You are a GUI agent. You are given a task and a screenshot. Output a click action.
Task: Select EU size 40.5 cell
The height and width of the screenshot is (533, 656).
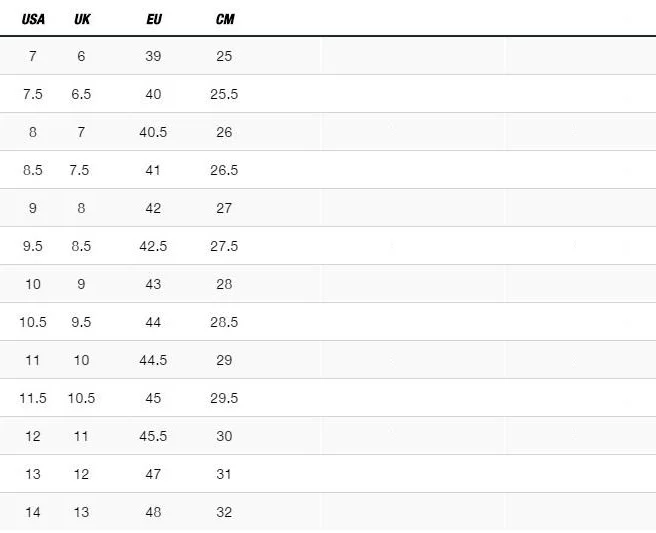153,132
